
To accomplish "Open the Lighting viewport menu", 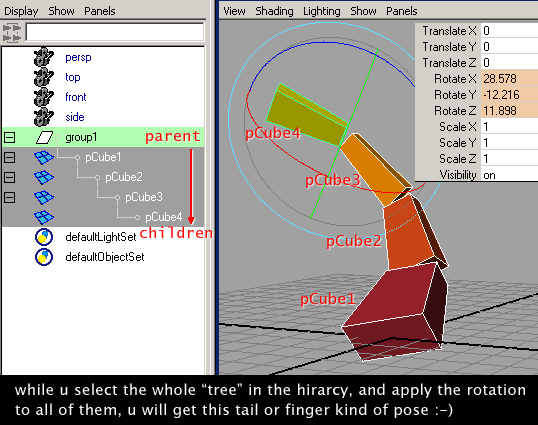I will click(321, 11).
